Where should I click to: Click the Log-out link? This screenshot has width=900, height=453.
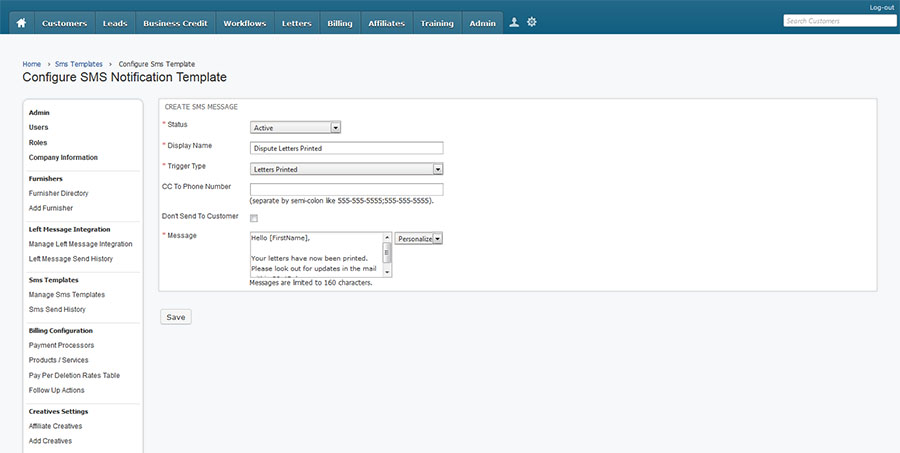(x=881, y=7)
